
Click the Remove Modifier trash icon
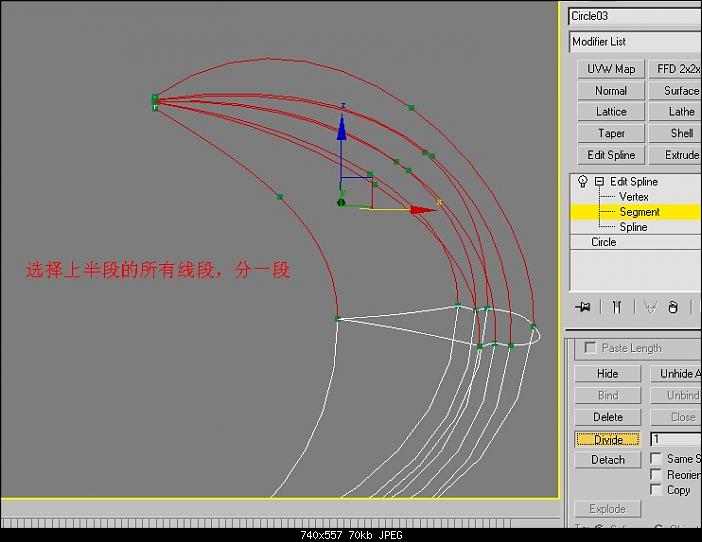[673, 307]
